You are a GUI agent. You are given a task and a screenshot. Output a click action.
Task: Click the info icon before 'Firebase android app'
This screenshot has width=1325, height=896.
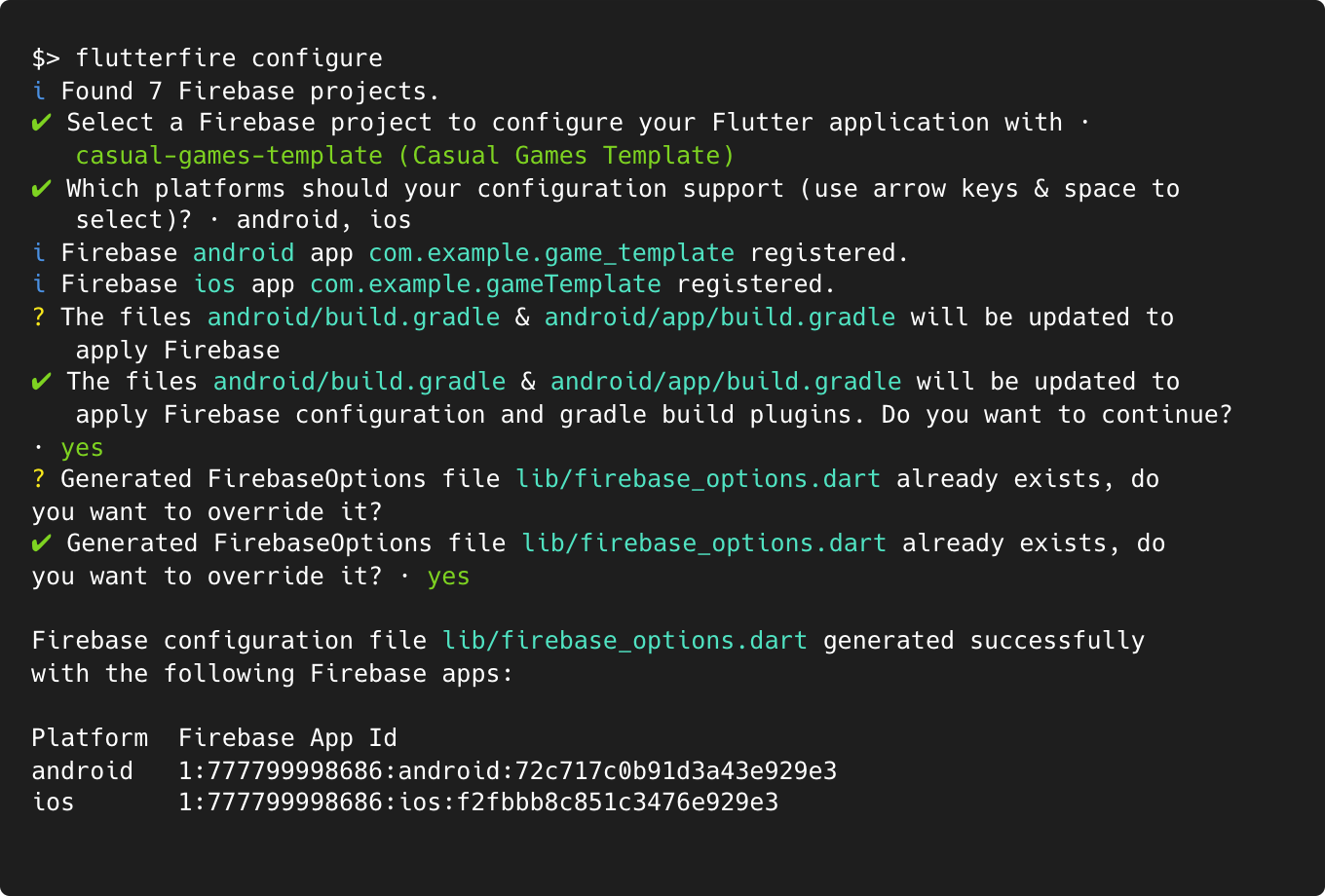[39, 252]
